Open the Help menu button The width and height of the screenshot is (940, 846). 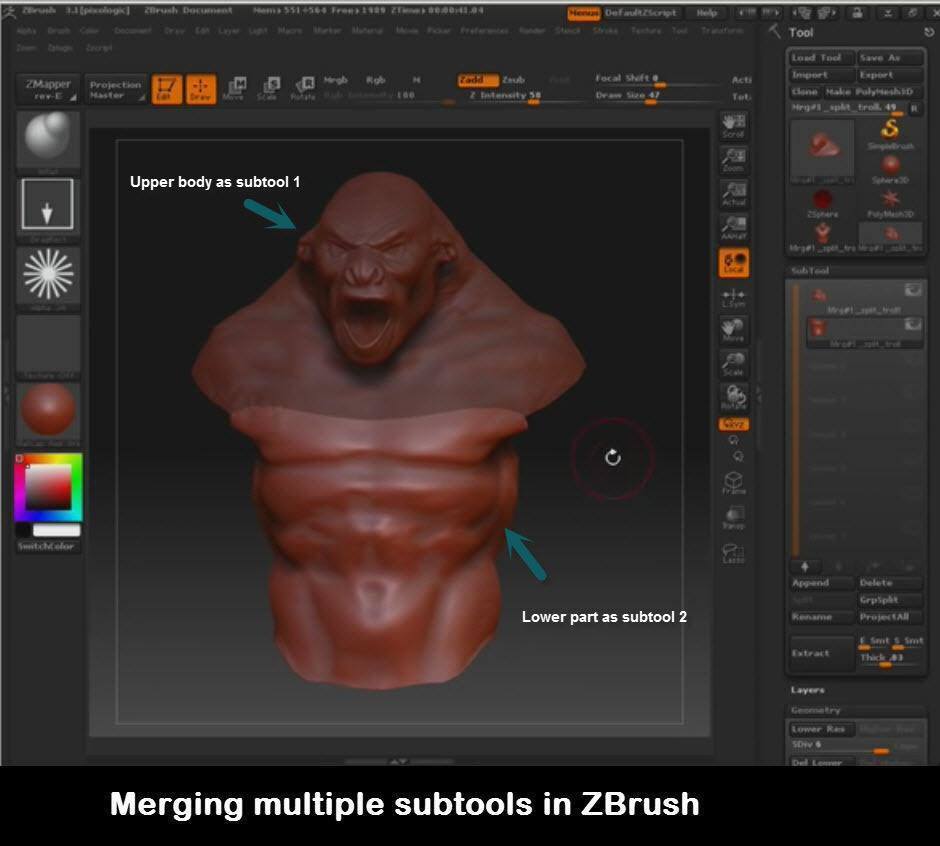pos(707,13)
